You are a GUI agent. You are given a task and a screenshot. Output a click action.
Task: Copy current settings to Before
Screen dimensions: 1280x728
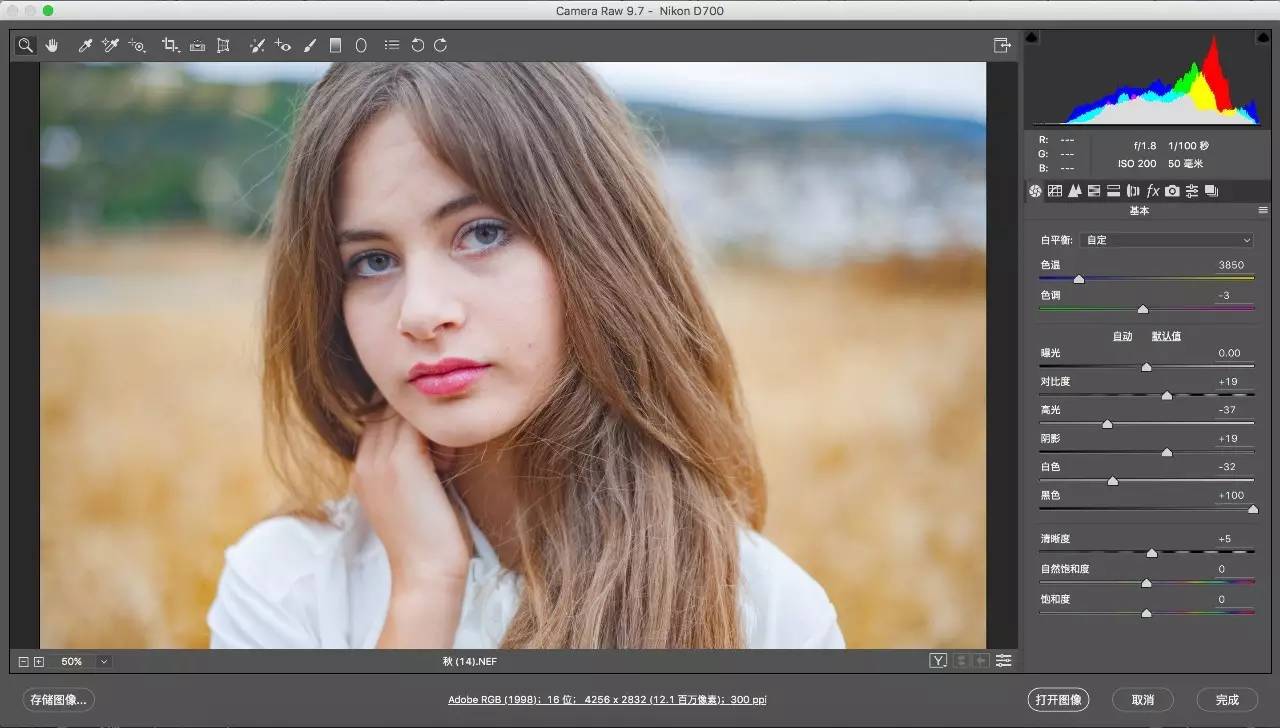[982, 661]
